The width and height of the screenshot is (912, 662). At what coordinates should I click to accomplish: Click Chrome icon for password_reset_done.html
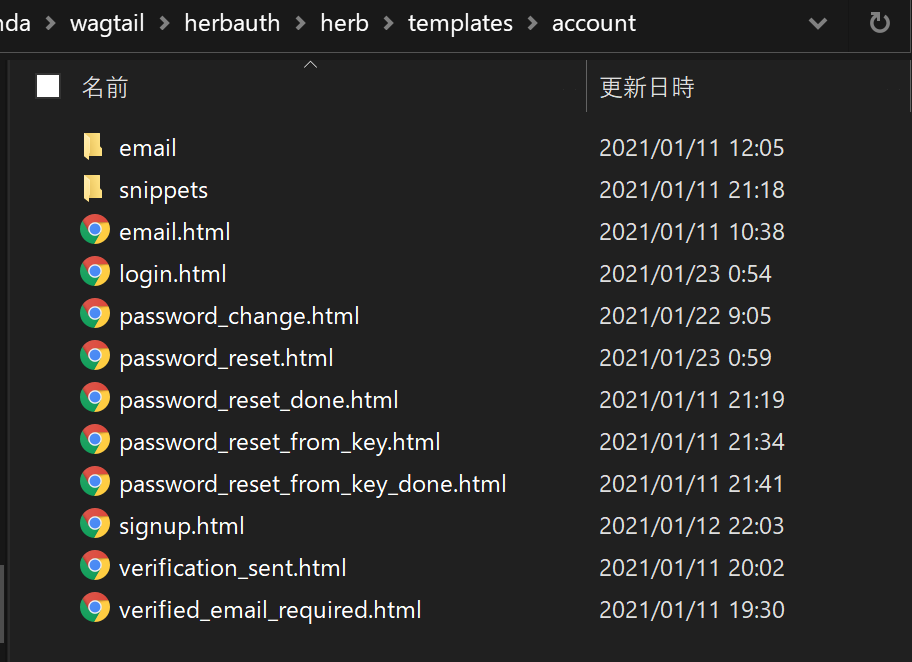pyautogui.click(x=95, y=399)
